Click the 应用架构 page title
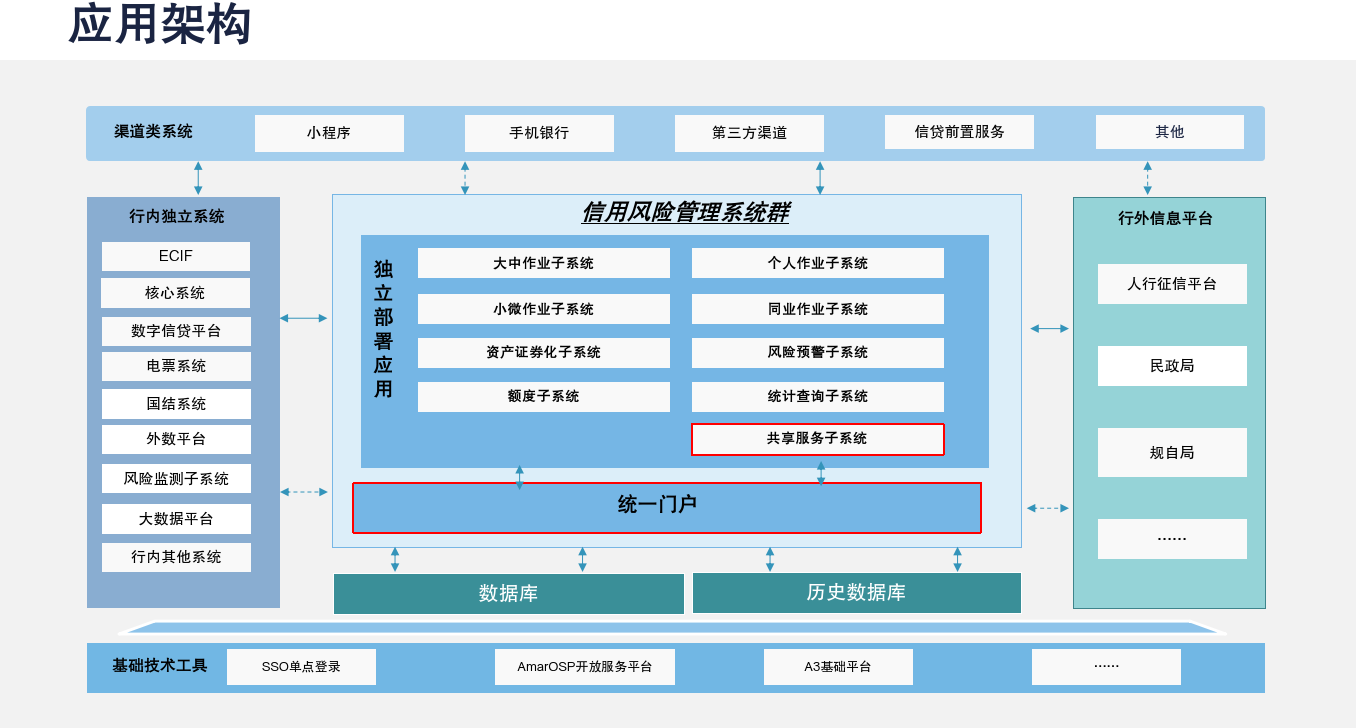The width and height of the screenshot is (1356, 728). pos(160,24)
